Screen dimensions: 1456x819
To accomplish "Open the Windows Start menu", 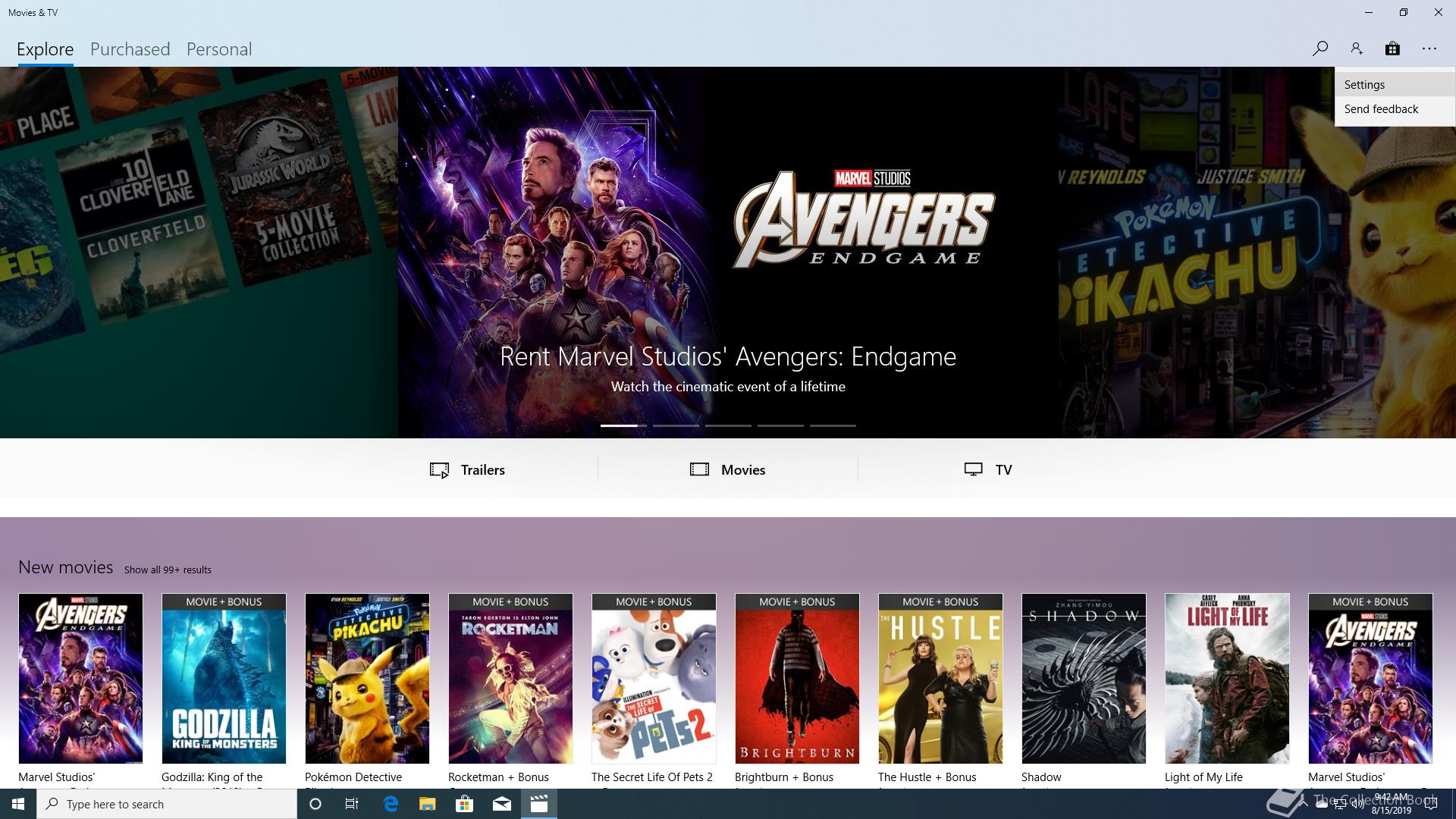I will tap(18, 804).
